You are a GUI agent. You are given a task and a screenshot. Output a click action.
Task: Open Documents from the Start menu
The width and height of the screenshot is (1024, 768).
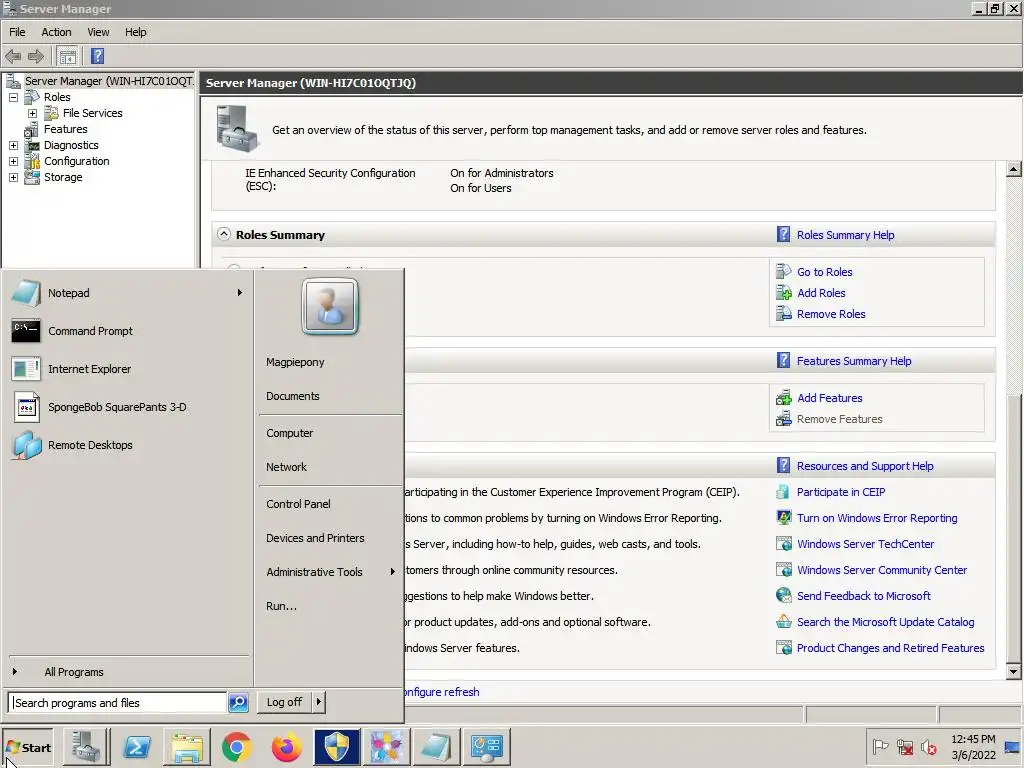293,396
